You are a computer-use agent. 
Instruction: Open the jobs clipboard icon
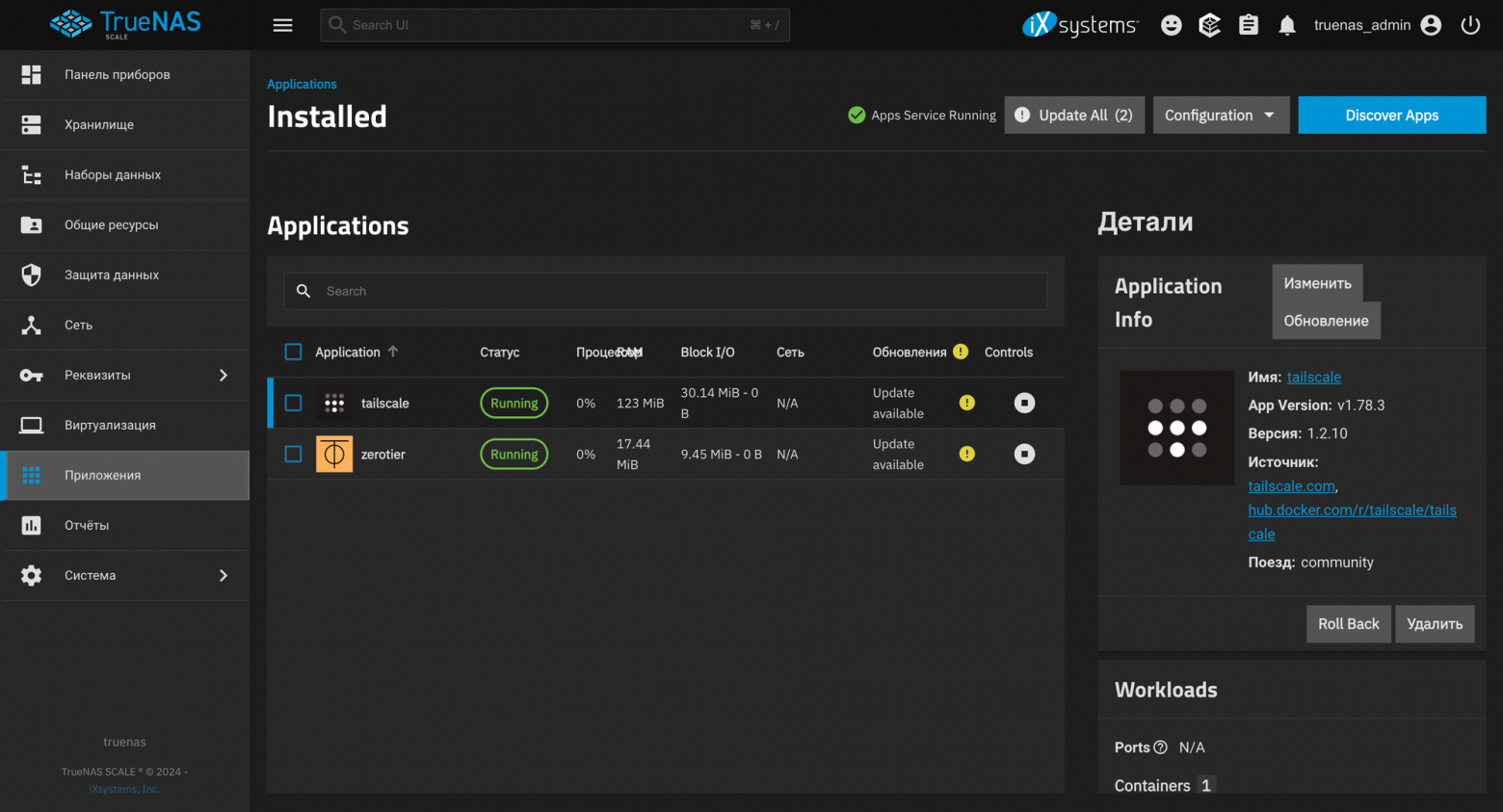click(1249, 25)
